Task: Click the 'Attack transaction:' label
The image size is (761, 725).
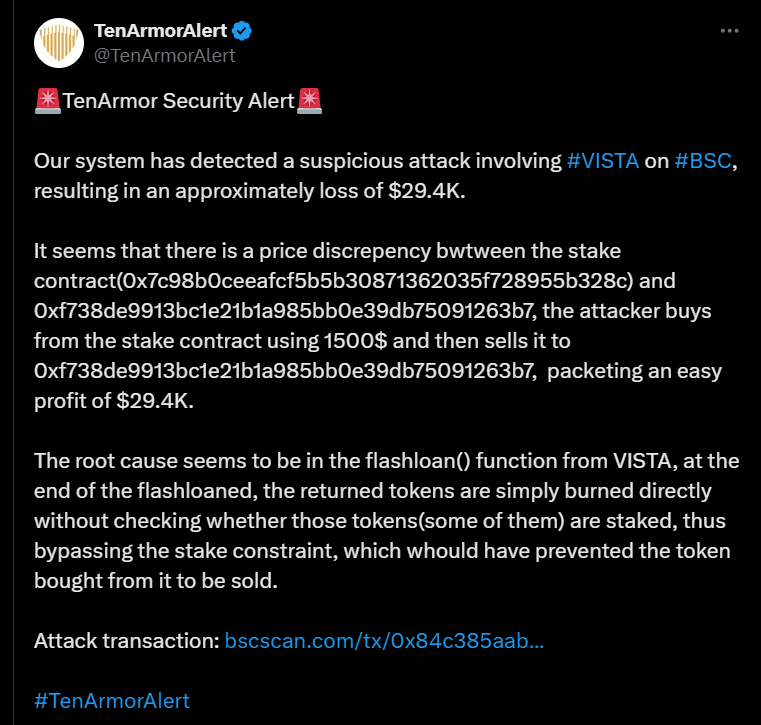Action: [x=126, y=641]
